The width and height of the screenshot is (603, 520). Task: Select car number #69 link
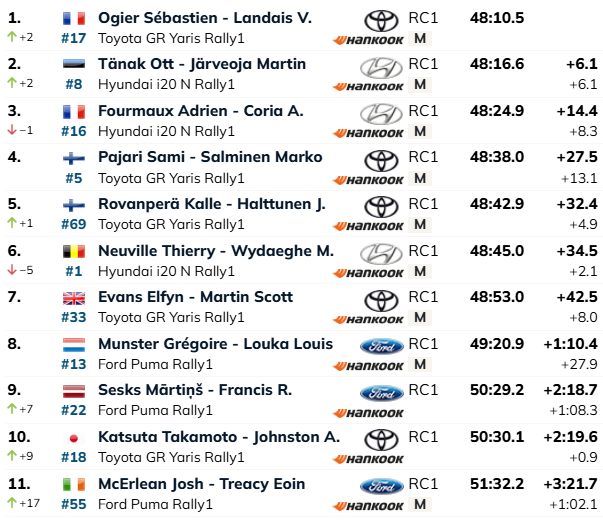click(x=74, y=224)
